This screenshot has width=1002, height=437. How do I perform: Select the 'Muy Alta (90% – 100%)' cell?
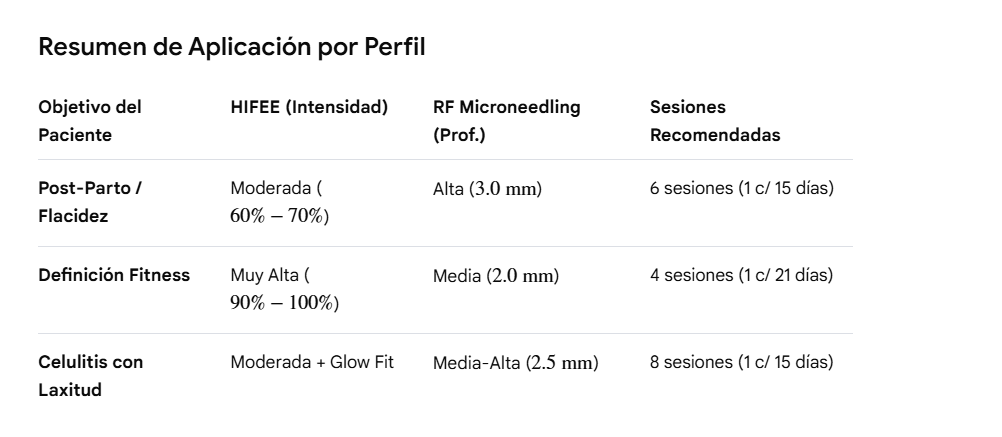pyautogui.click(x=285, y=289)
